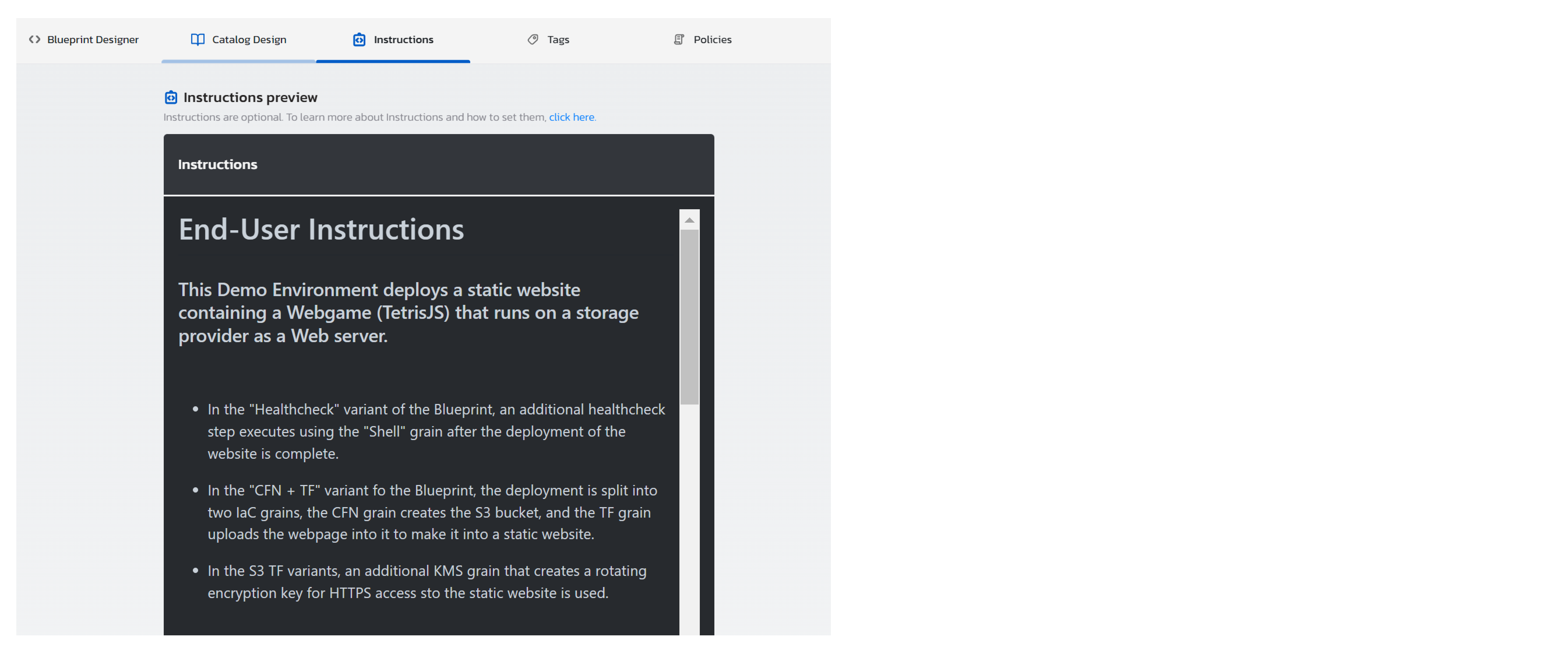This screenshot has height=654, width=1568.
Task: Click the Demo Environment description paragraph
Action: (408, 312)
